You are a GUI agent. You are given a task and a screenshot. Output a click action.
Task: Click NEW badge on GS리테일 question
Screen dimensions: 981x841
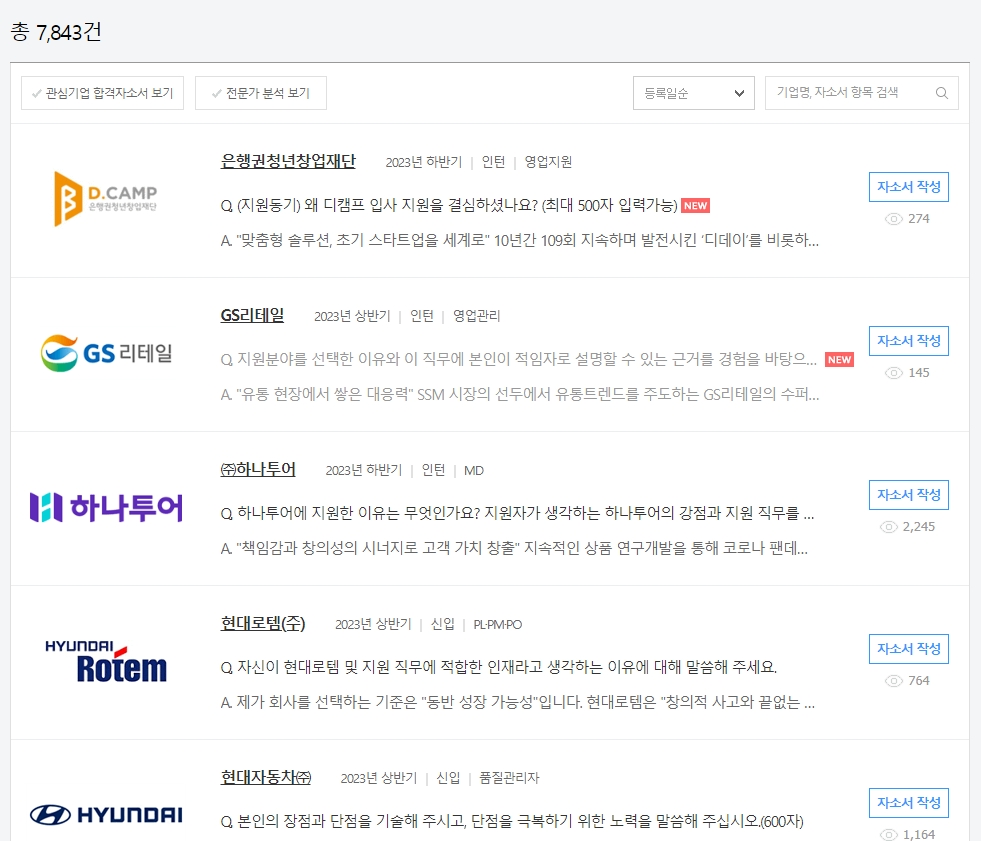tap(839, 360)
